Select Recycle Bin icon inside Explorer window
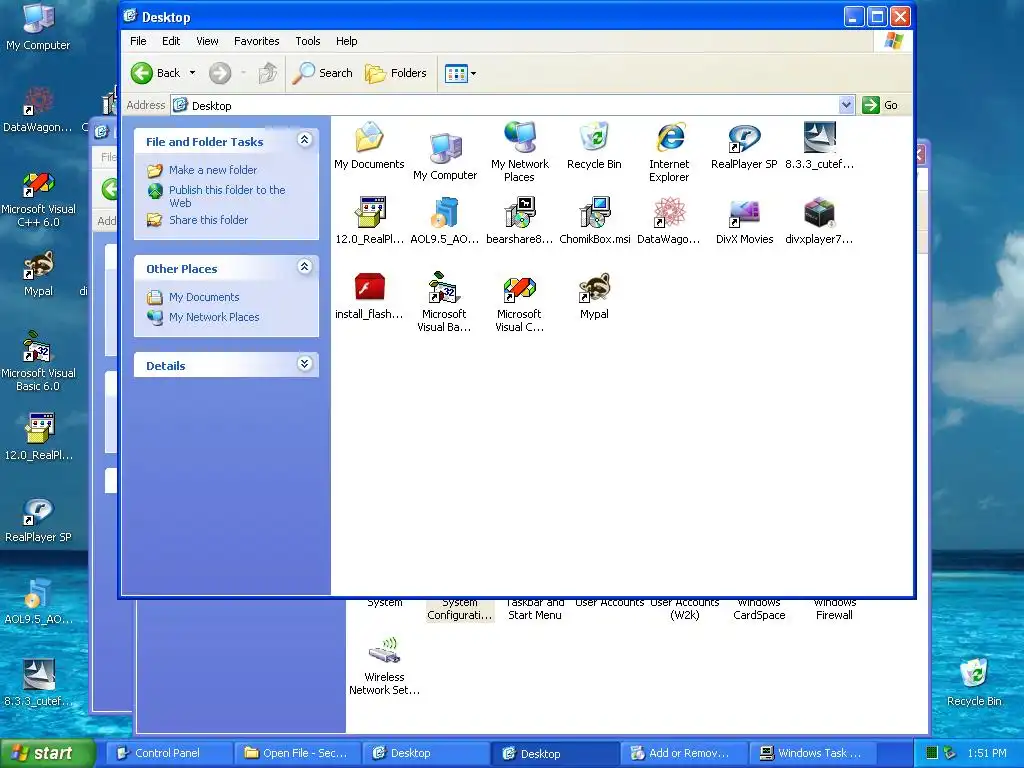This screenshot has height=768, width=1024. point(594,146)
